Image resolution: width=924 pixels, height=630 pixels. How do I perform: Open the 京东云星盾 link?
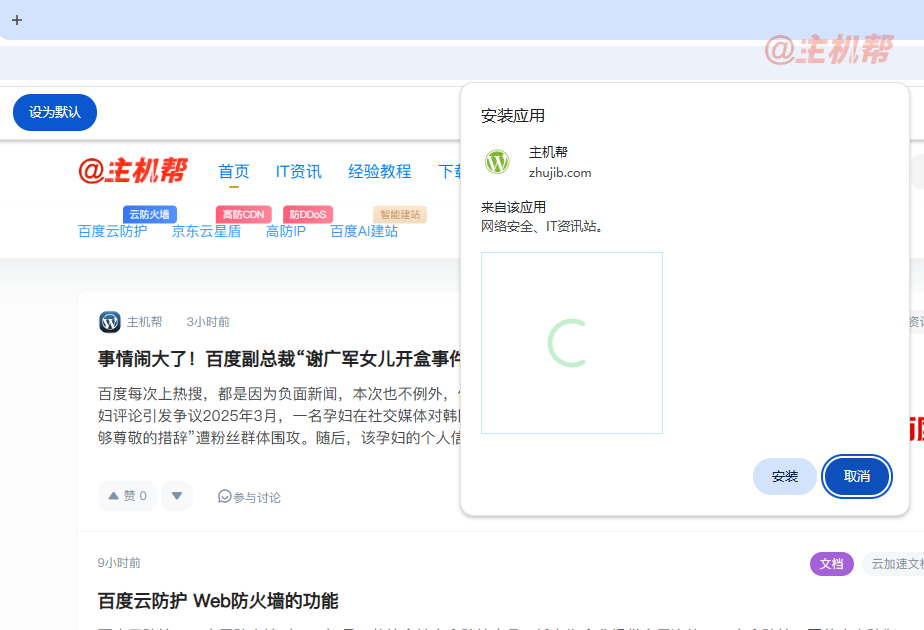pyautogui.click(x=206, y=232)
